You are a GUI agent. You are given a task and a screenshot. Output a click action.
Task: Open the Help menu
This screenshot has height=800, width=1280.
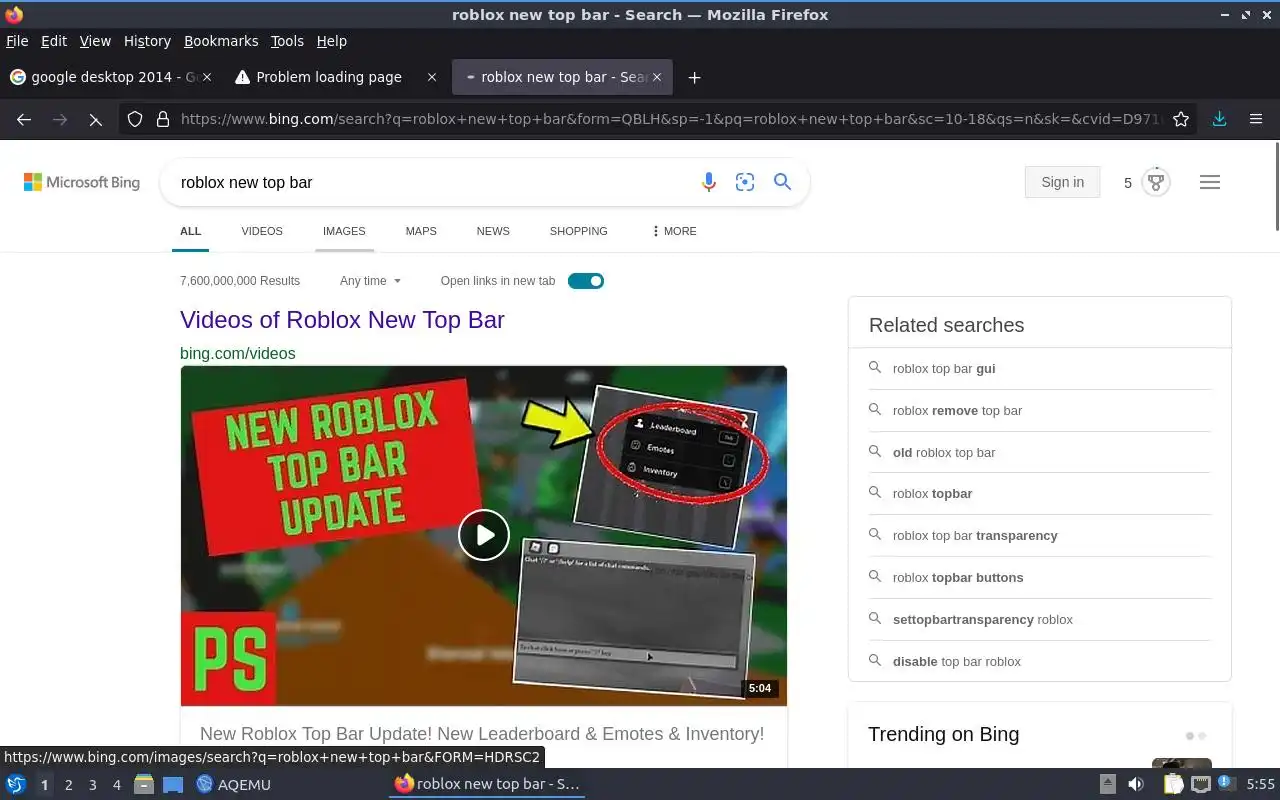[331, 41]
